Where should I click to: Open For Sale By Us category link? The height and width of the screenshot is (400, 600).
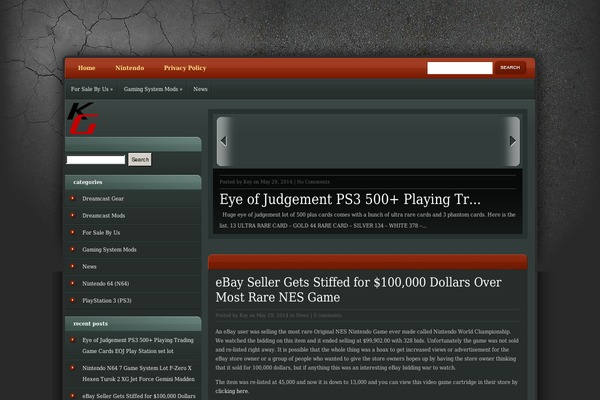(101, 233)
